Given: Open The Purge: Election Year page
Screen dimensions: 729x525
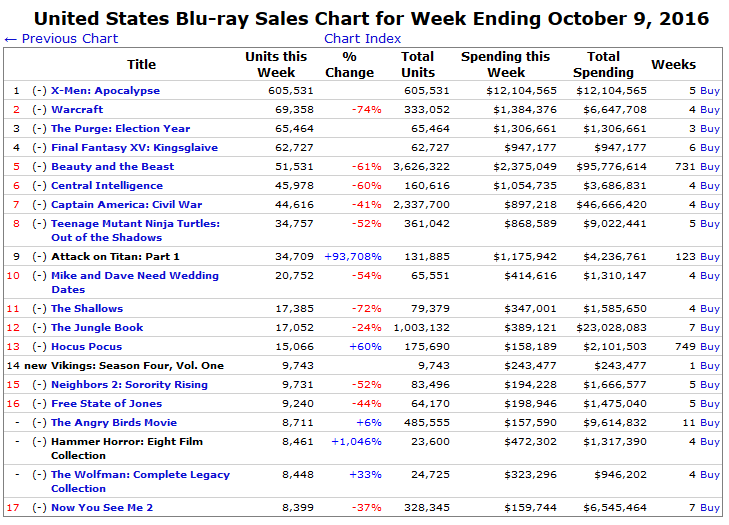Looking at the screenshot, I should coord(120,129).
